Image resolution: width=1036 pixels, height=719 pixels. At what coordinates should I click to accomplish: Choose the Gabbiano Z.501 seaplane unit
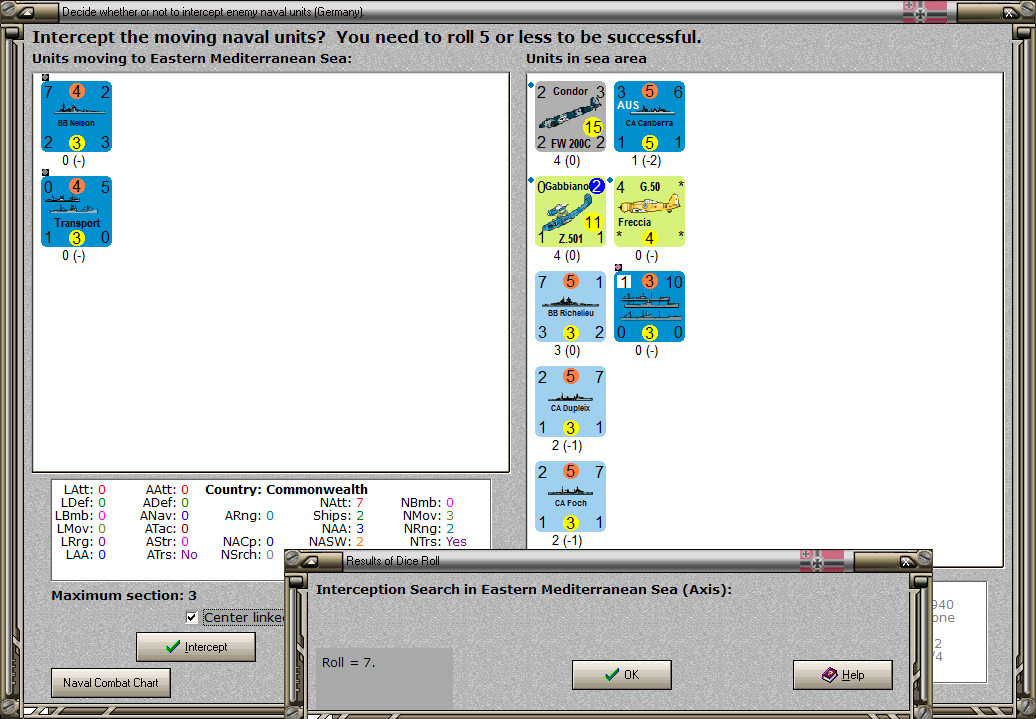(x=570, y=211)
